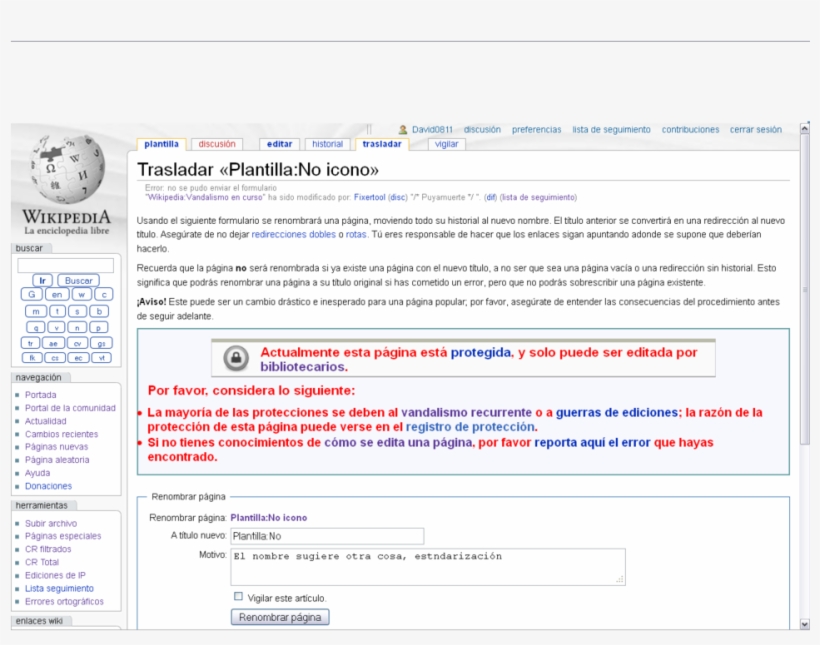Click the 'vigilar' tab
The width and height of the screenshot is (820, 645).
coord(446,144)
